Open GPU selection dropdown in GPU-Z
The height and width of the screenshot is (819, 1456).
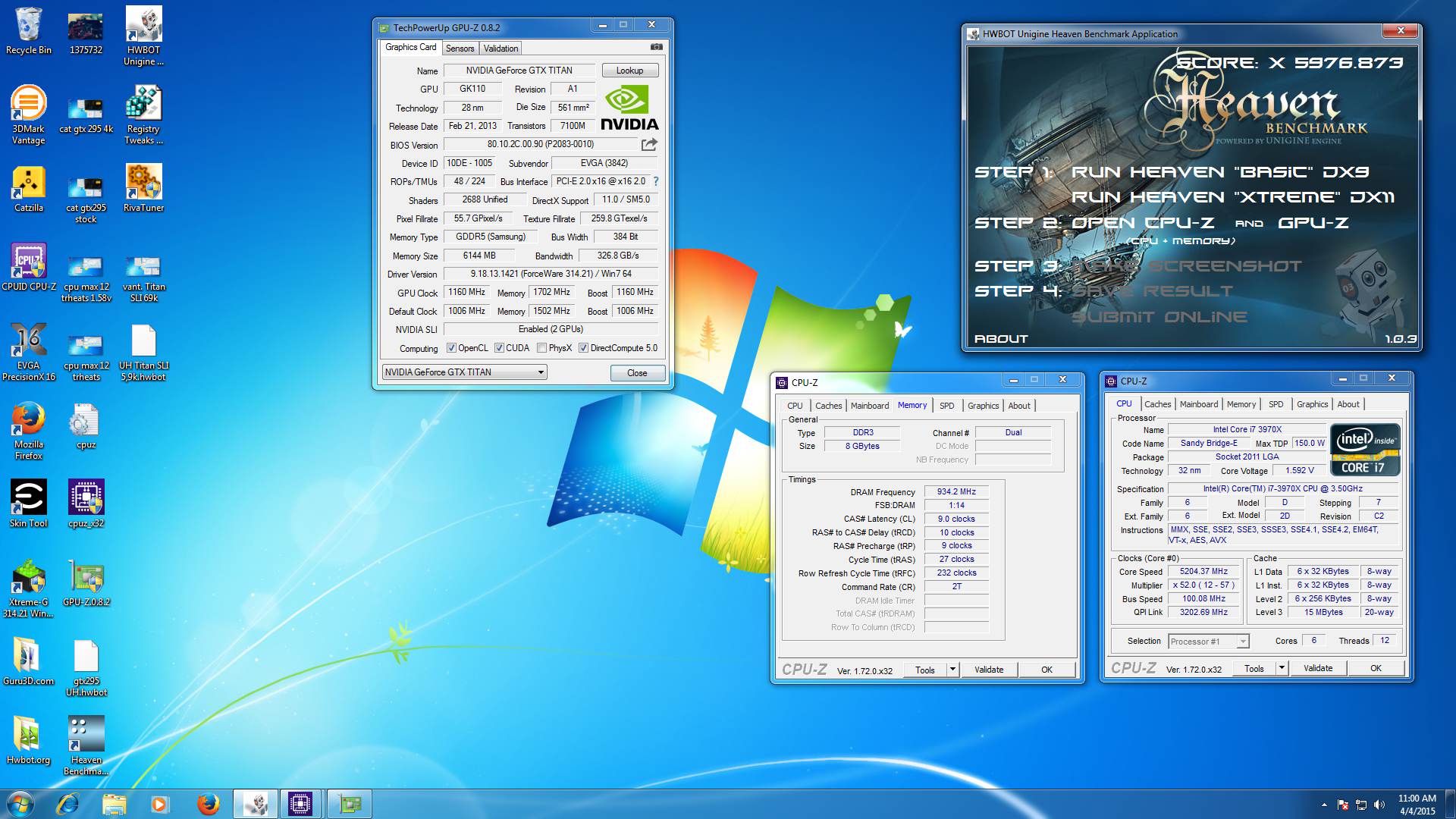click(464, 372)
